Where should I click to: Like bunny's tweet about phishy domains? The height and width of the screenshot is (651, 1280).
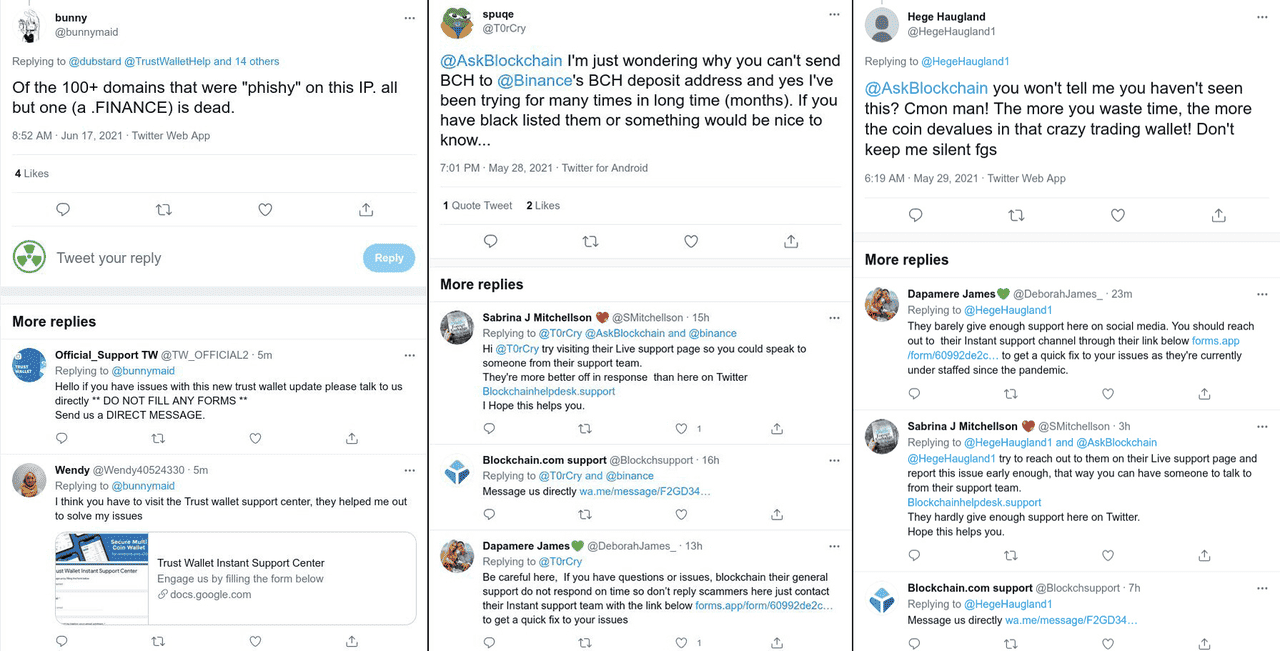coord(265,209)
